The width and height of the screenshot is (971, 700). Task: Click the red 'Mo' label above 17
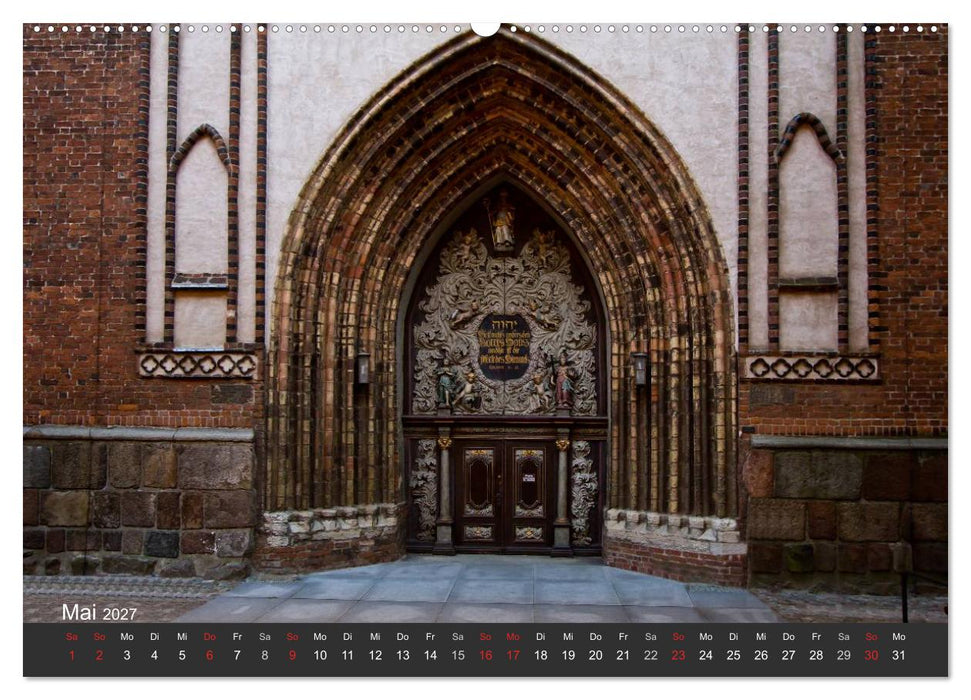(513, 637)
